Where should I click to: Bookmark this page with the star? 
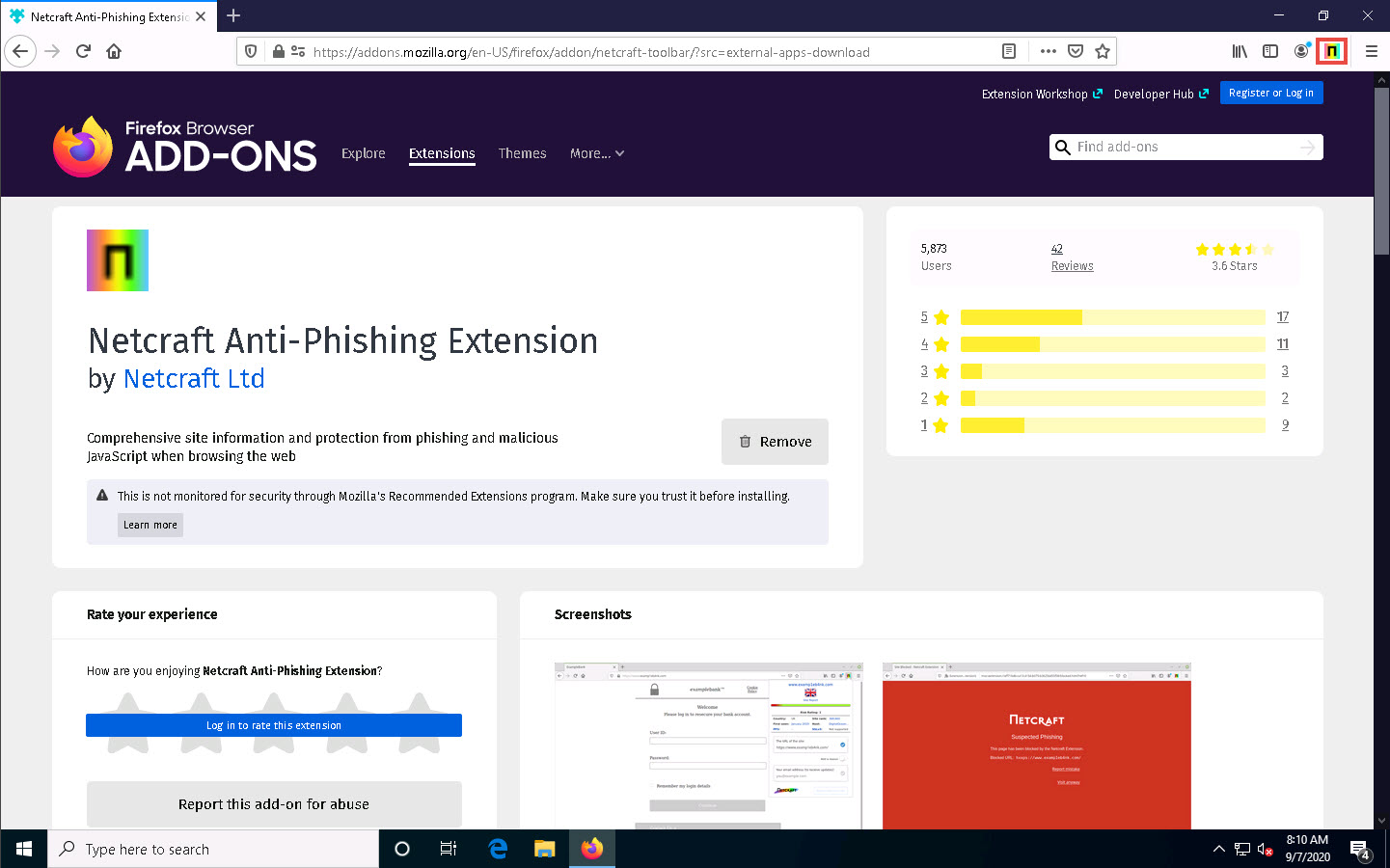coord(1103,52)
